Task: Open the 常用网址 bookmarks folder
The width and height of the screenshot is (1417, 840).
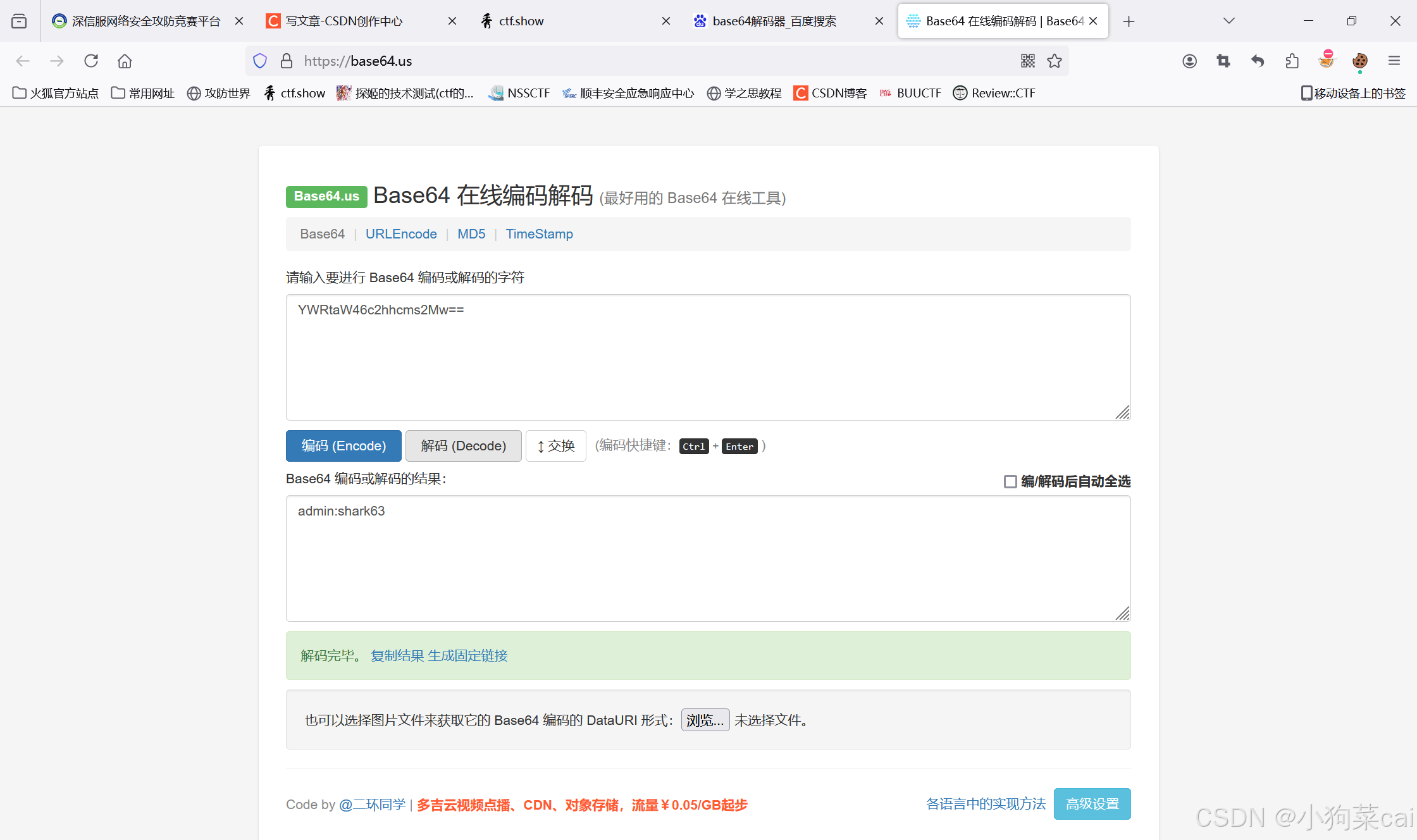Action: pos(143,93)
